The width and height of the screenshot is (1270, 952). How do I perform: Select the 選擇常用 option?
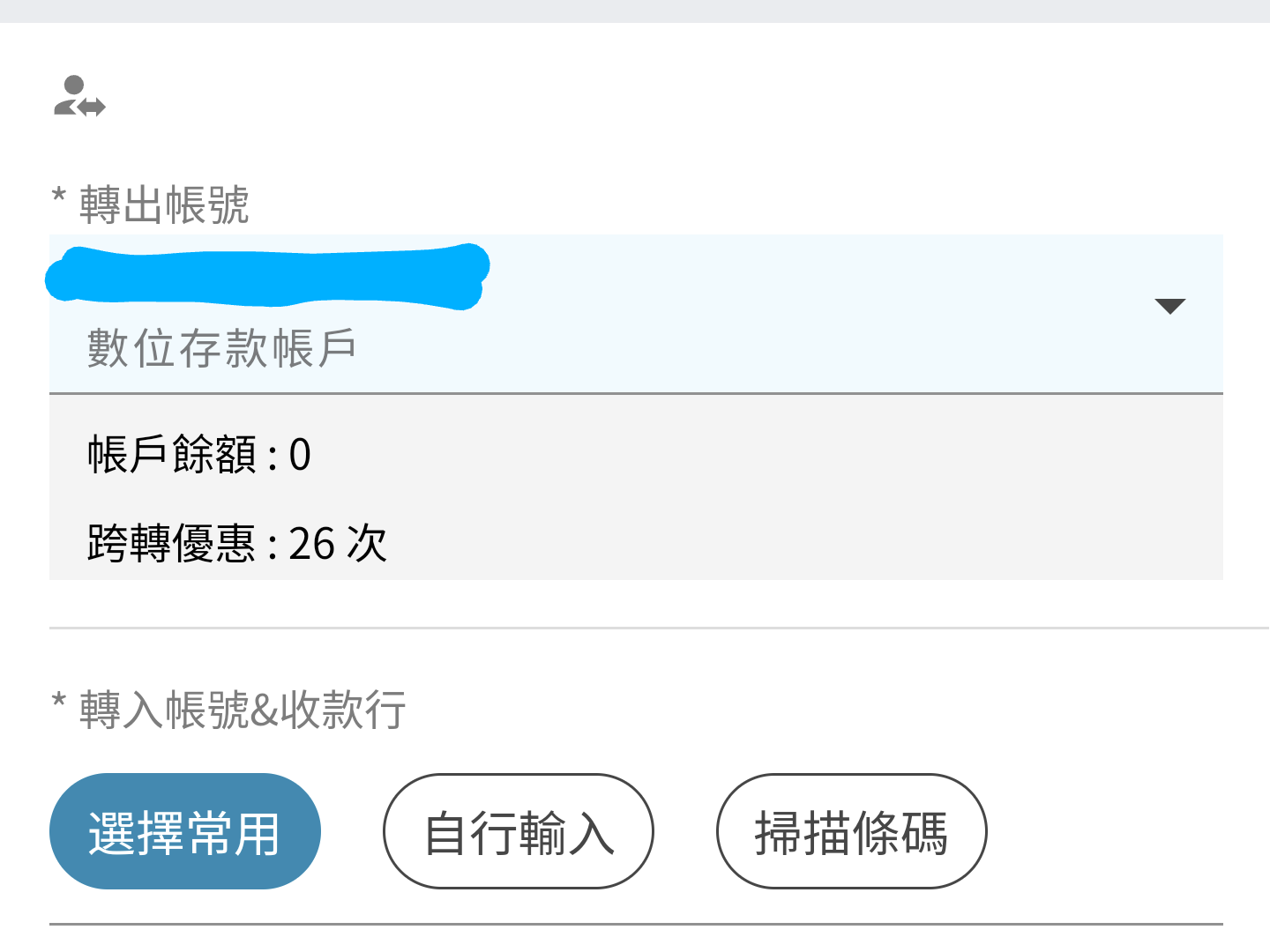185,831
